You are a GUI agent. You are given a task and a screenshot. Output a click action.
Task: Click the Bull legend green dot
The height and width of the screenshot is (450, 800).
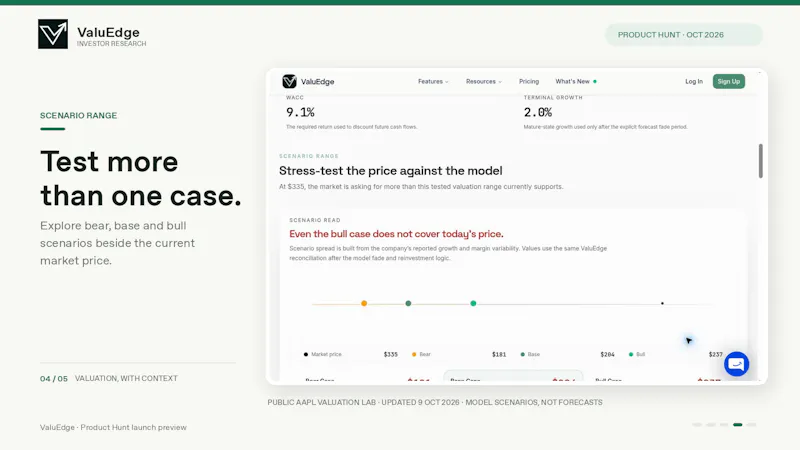coord(631,354)
